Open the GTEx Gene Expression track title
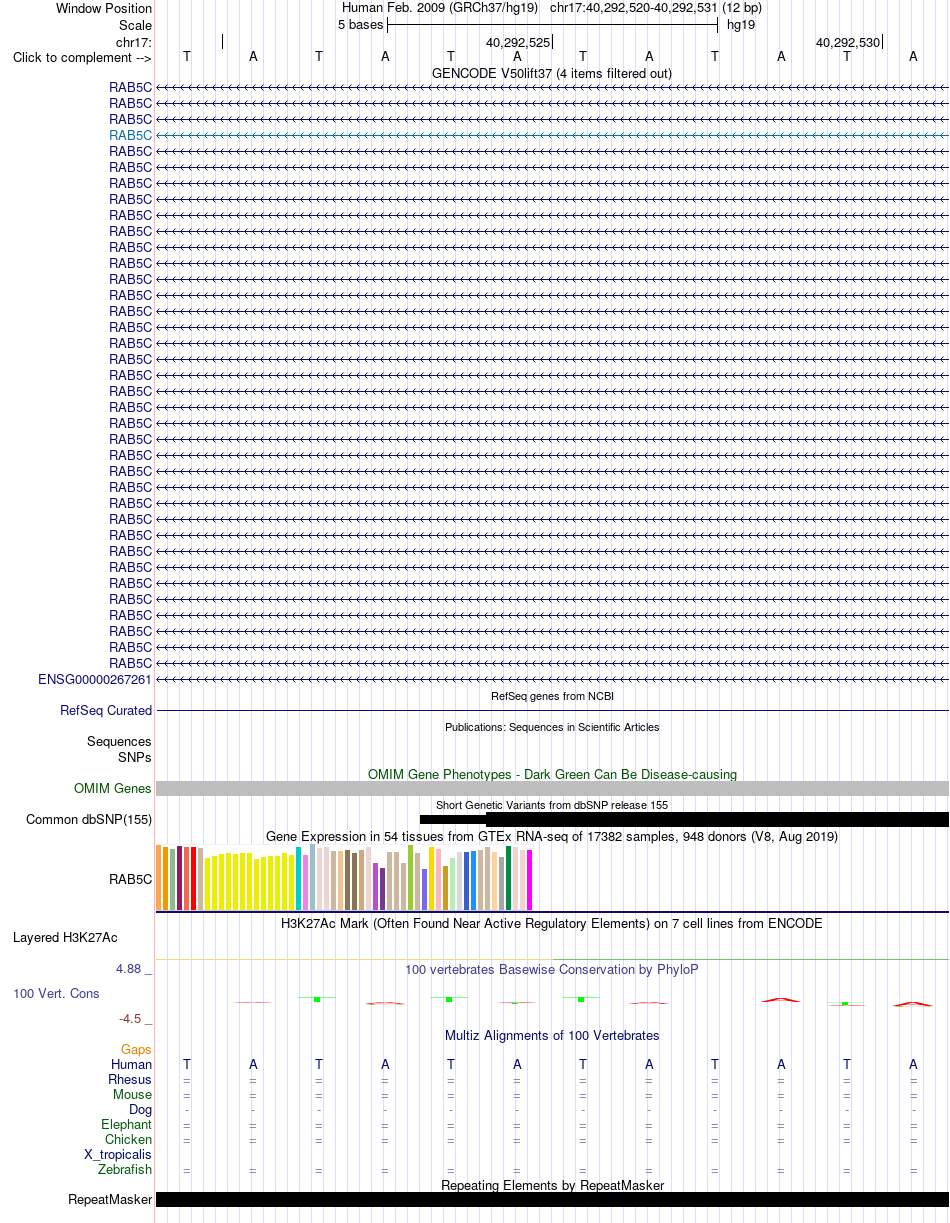This screenshot has height=1223, width=950. click(x=552, y=836)
